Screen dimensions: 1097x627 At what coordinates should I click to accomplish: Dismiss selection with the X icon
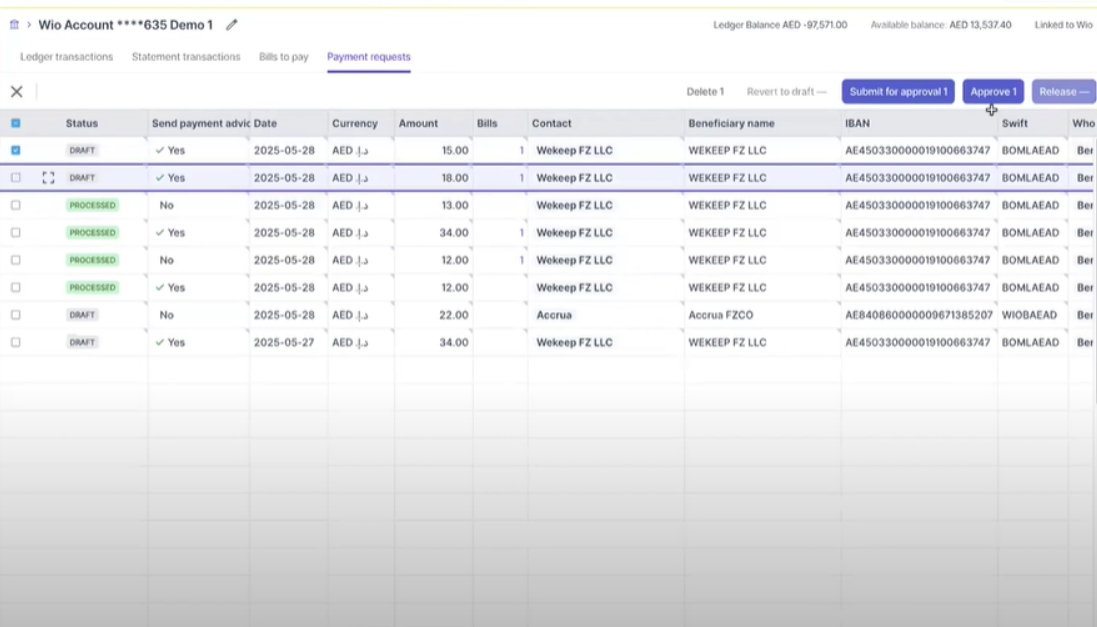coord(17,92)
